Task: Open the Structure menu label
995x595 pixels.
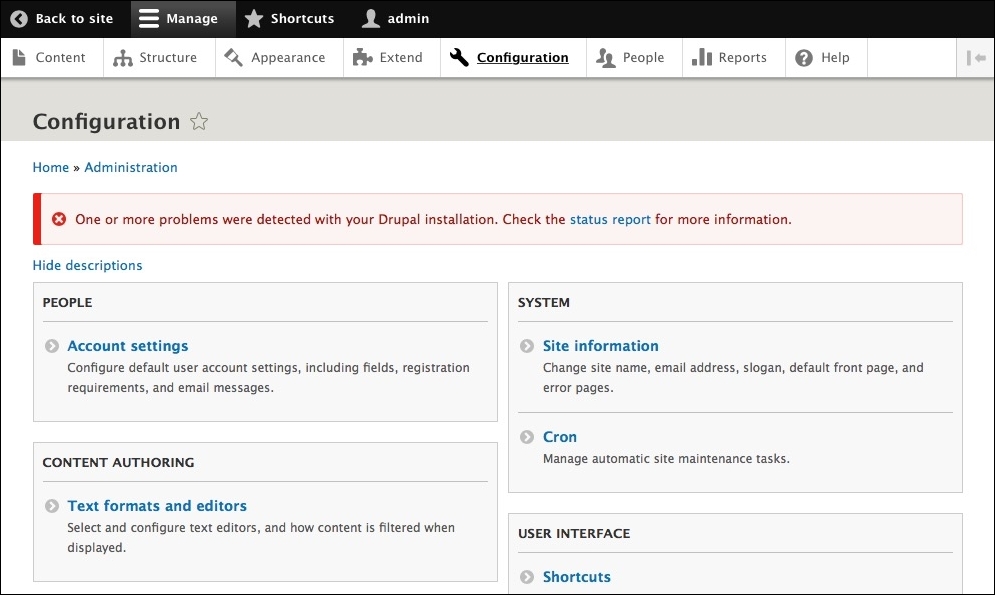Action: pos(168,57)
